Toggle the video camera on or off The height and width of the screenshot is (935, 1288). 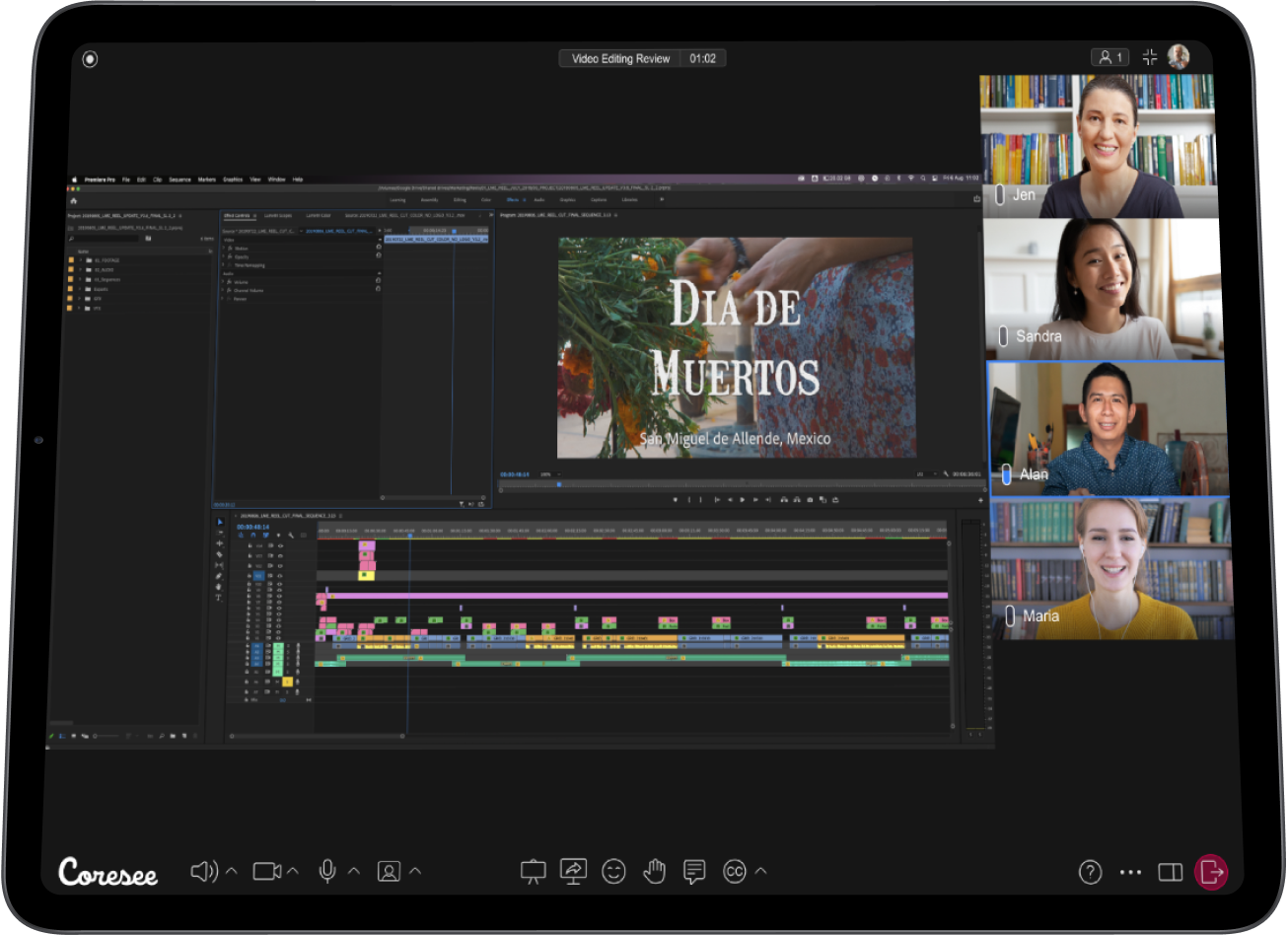(266, 871)
